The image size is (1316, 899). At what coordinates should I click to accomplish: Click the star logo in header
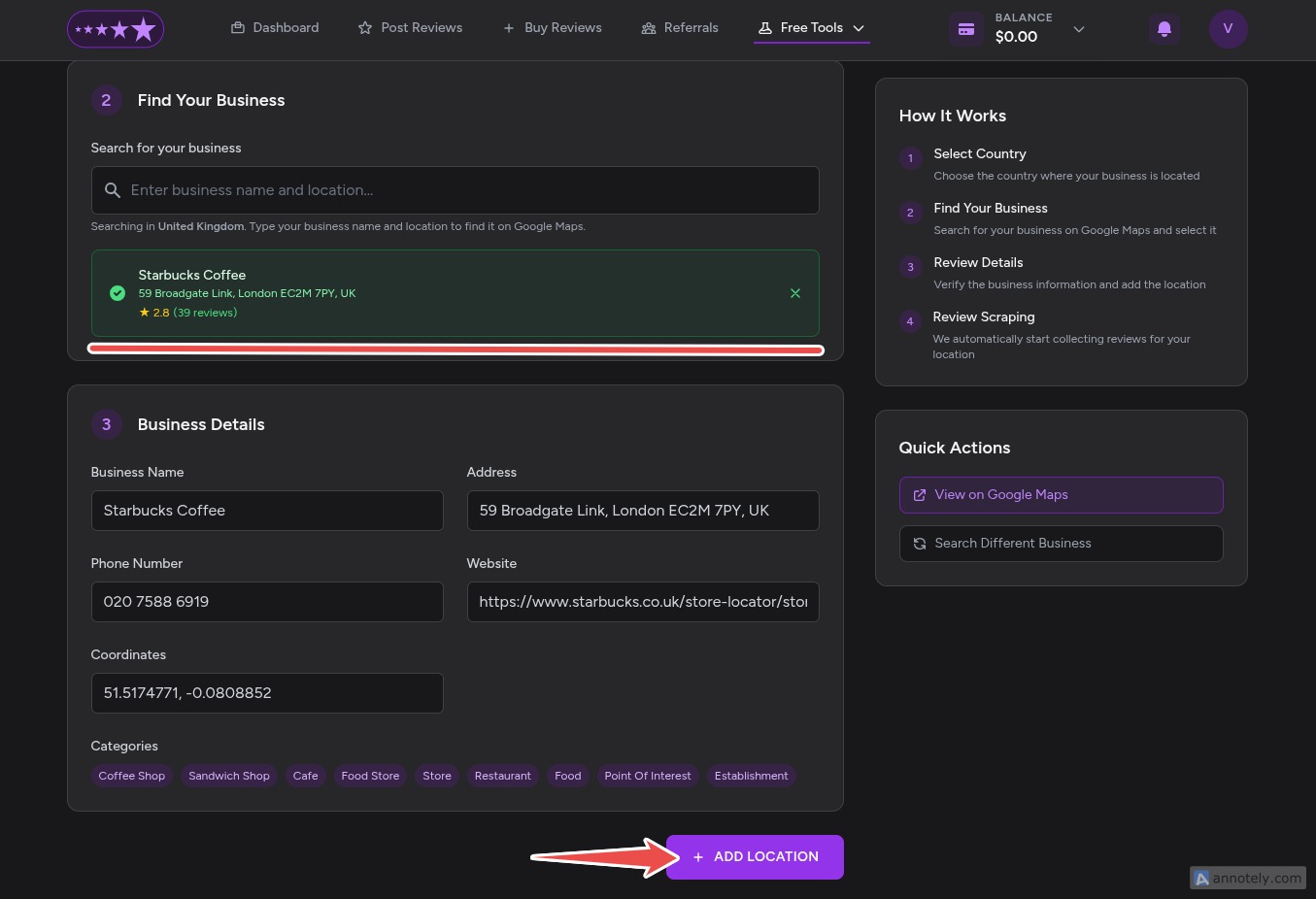(116, 29)
